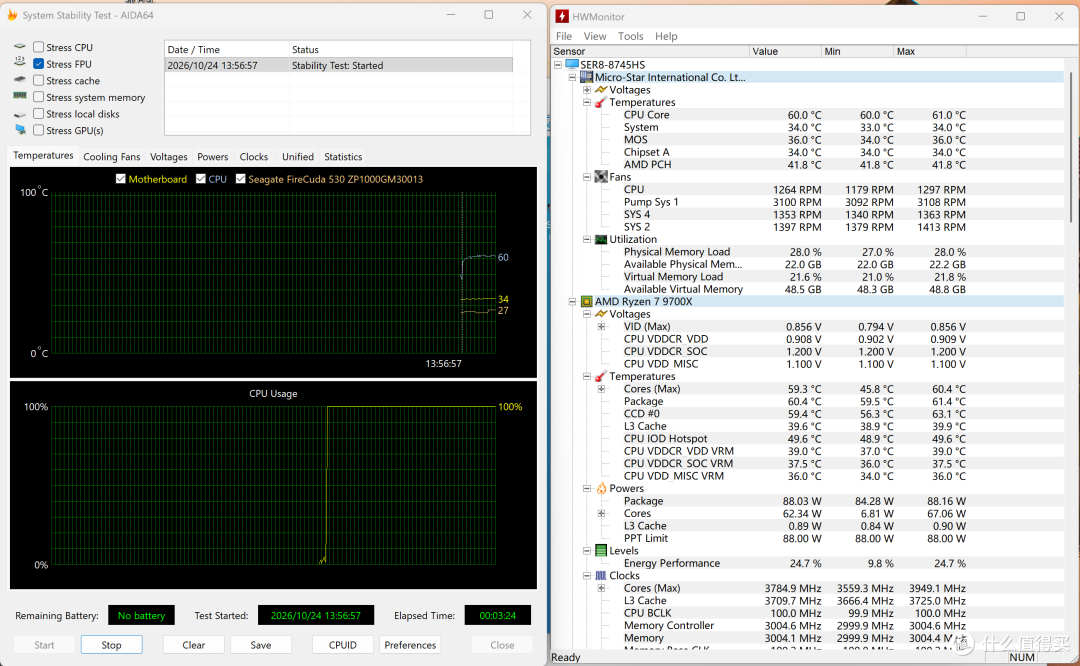Click the monitor icon beside Stress GPU(s)
1080x666 pixels.
pyautogui.click(x=20, y=130)
